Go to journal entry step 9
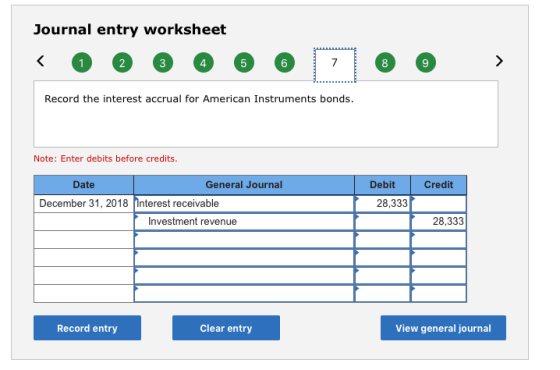The height and width of the screenshot is (370, 560). [x=425, y=63]
